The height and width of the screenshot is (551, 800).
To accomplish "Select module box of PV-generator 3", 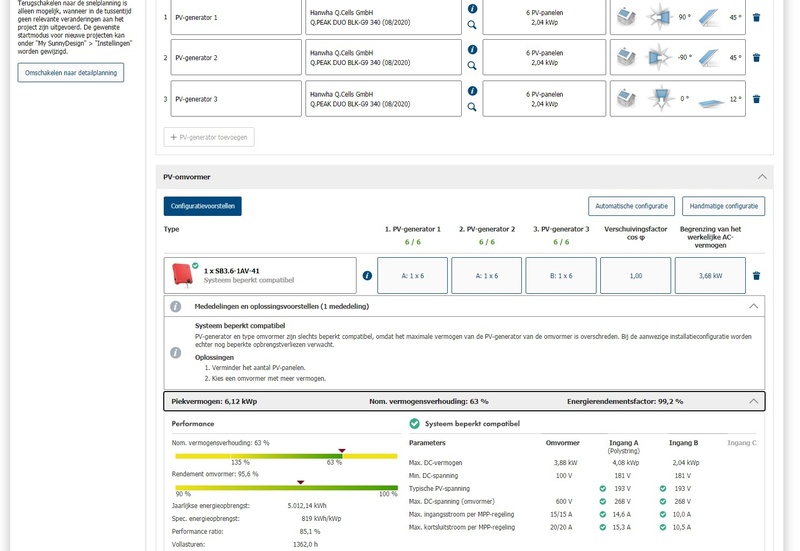I will [x=383, y=99].
